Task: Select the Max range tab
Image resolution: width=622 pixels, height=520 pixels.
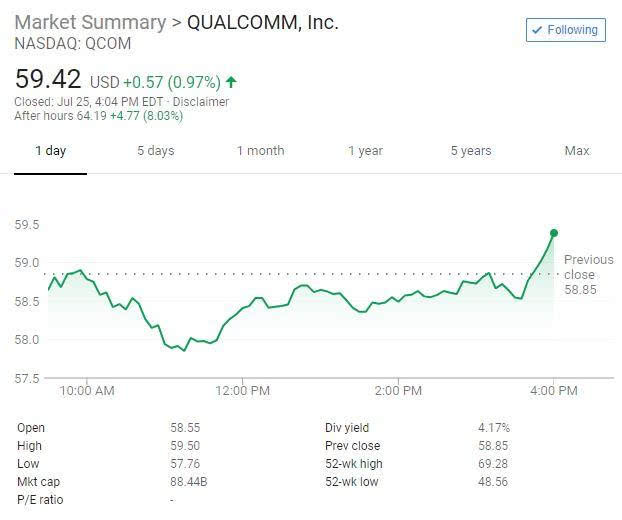Action: tap(577, 151)
